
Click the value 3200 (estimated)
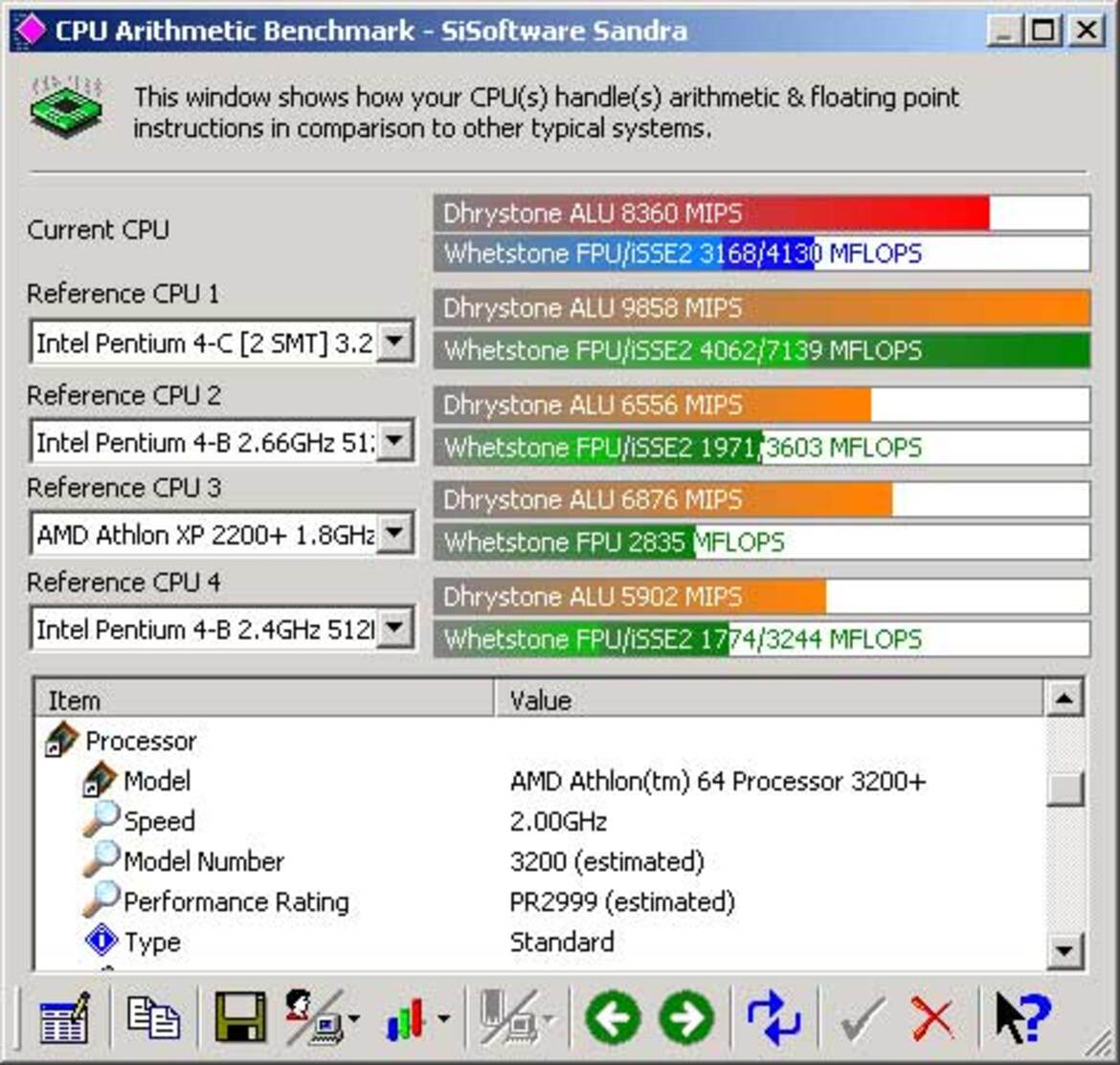(607, 861)
